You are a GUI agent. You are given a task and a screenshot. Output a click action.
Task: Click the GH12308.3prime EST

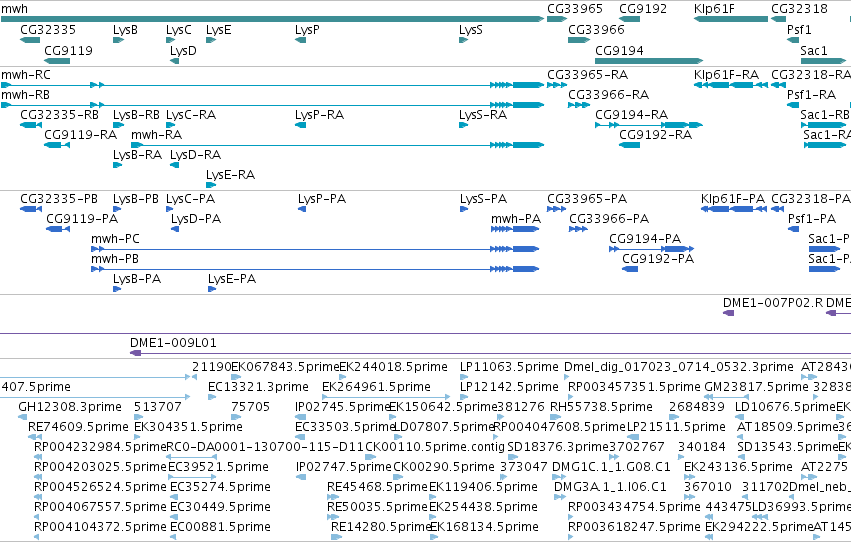tap(23, 417)
